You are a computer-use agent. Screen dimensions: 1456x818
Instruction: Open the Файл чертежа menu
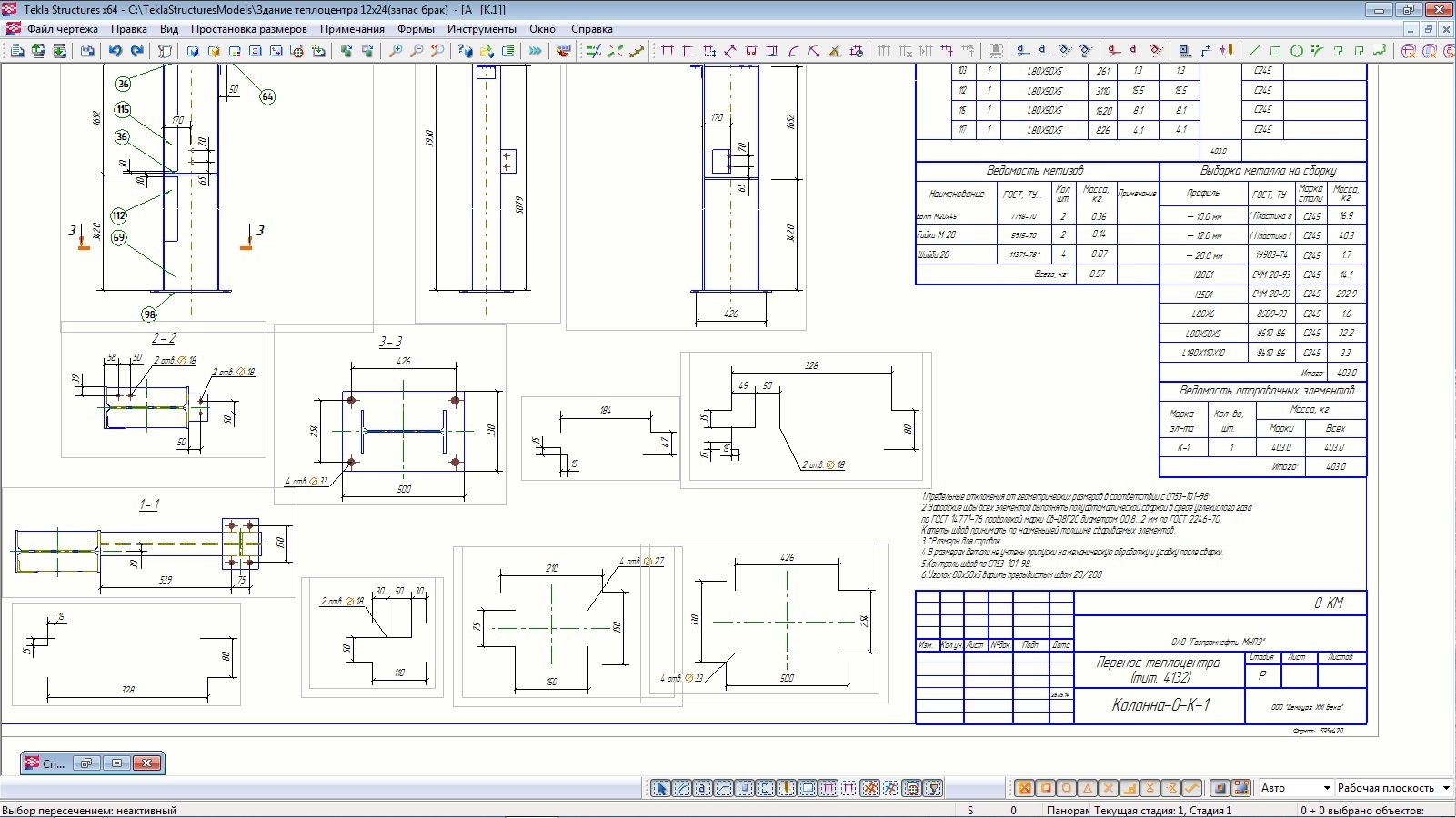62,29
